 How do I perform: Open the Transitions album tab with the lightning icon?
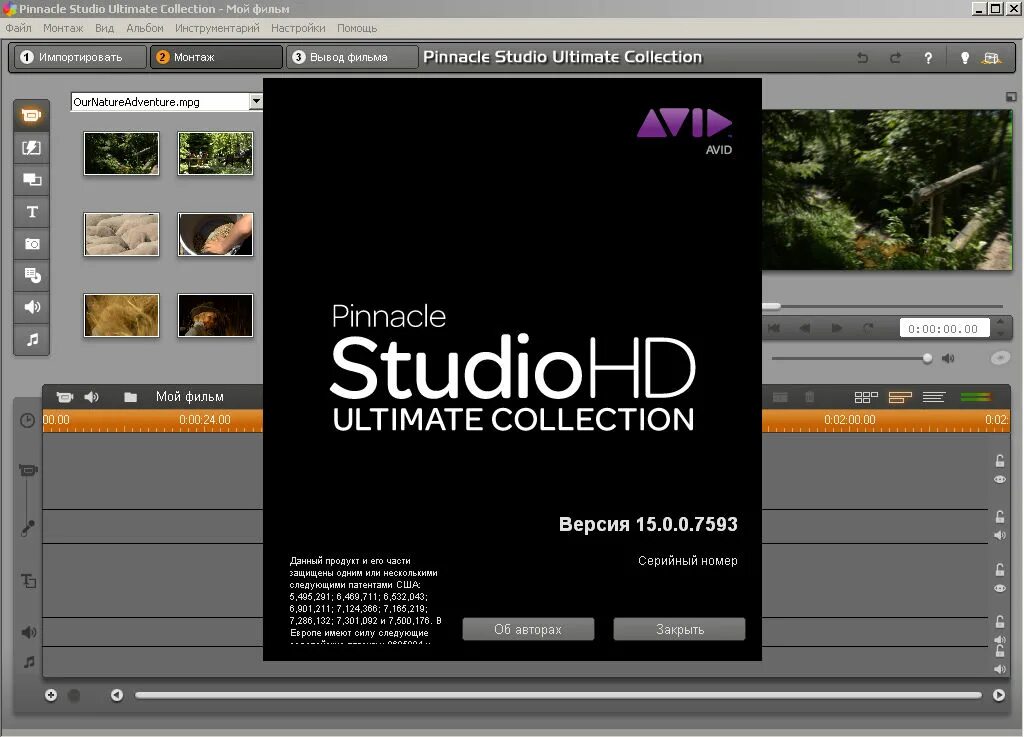click(31, 148)
